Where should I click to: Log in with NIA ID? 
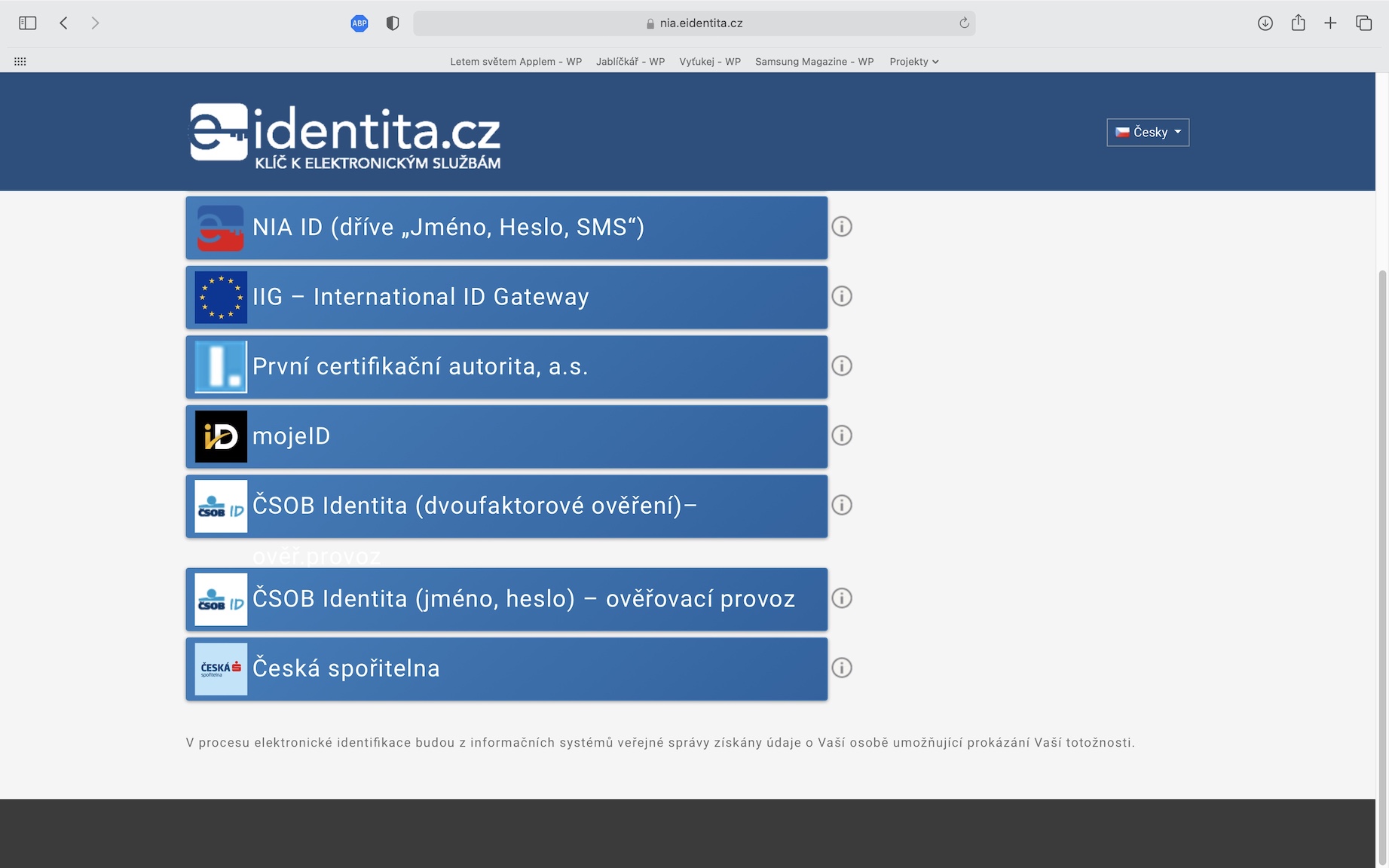pos(506,228)
